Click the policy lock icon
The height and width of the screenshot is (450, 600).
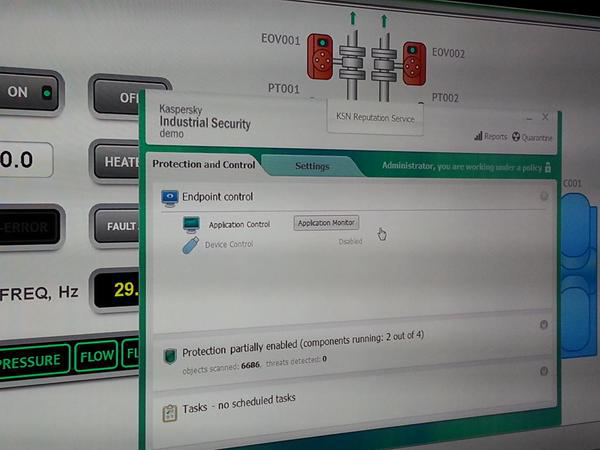(x=548, y=167)
